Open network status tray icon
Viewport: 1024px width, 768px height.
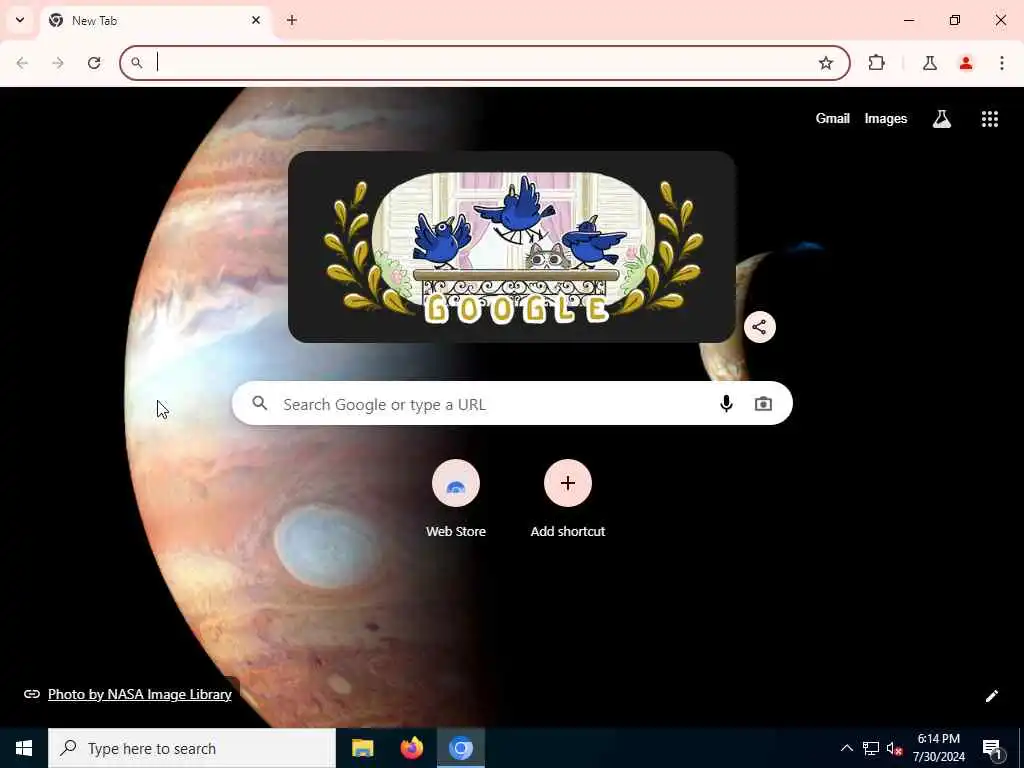(x=870, y=748)
